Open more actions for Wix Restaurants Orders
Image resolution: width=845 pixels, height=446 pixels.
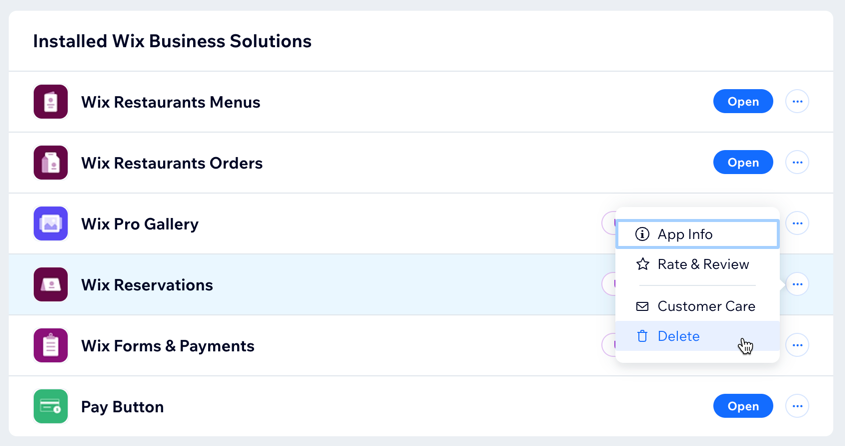pos(797,162)
